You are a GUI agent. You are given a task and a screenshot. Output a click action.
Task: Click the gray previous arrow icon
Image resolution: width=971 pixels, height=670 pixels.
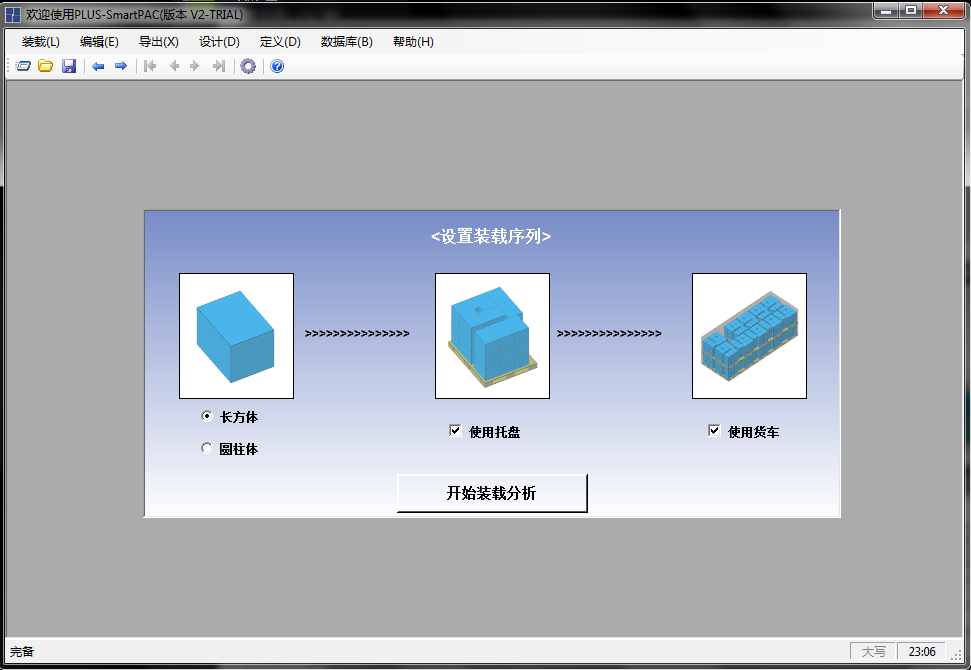coord(174,66)
